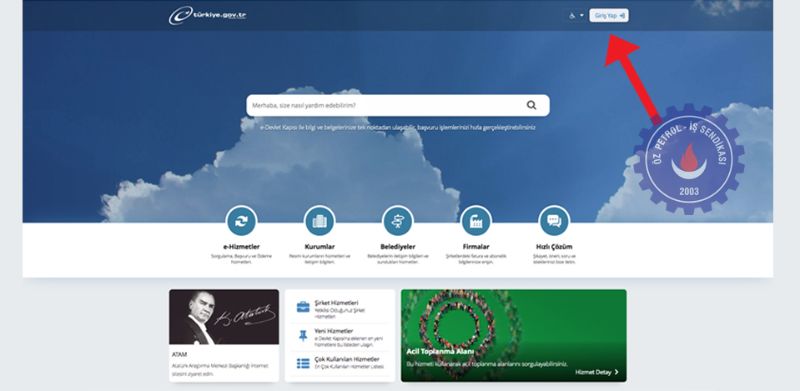The height and width of the screenshot is (391, 800).
Task: Click the Giriş Yap login button
Action: point(609,15)
